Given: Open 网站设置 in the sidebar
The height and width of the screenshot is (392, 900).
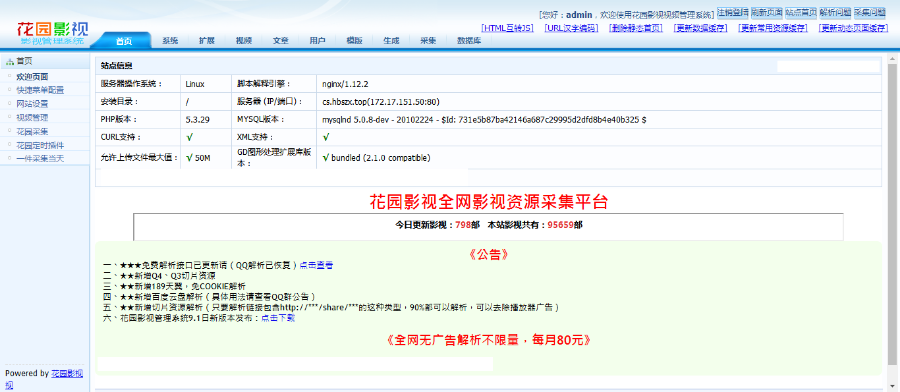Looking at the screenshot, I should (32, 104).
